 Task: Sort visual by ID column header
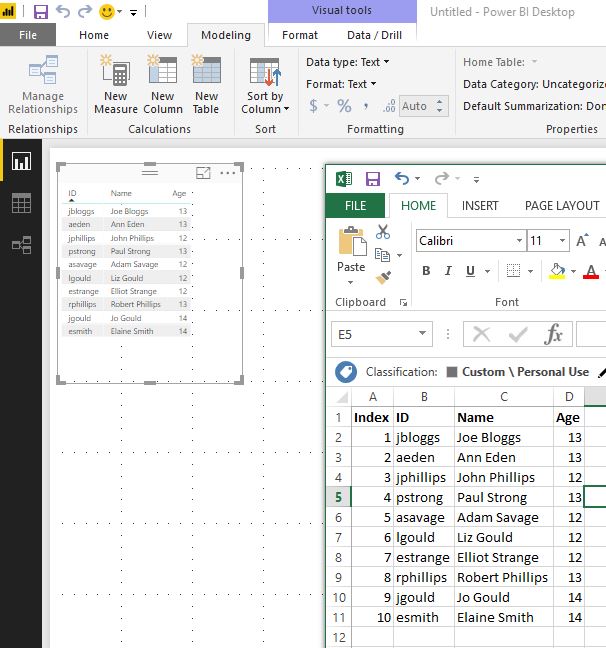pyautogui.click(x=72, y=193)
